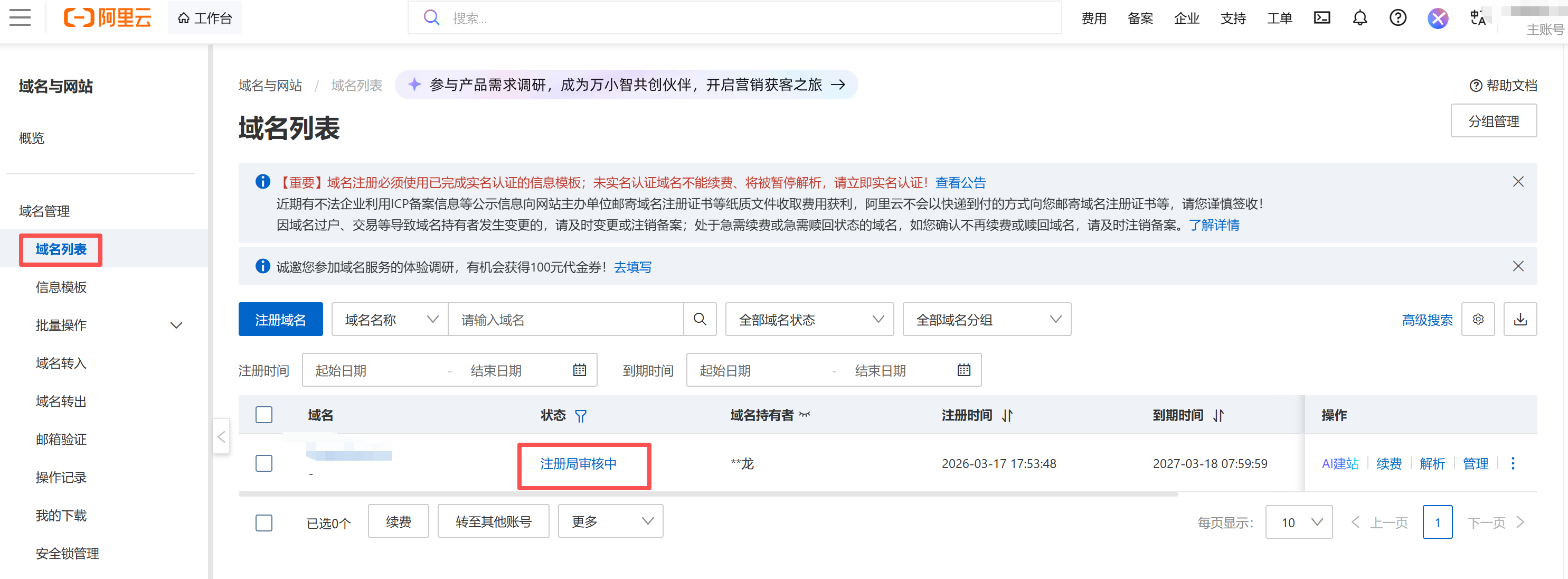Expand the 更多 batch actions dropdown
The width and height of the screenshot is (1568, 579).
610,521
